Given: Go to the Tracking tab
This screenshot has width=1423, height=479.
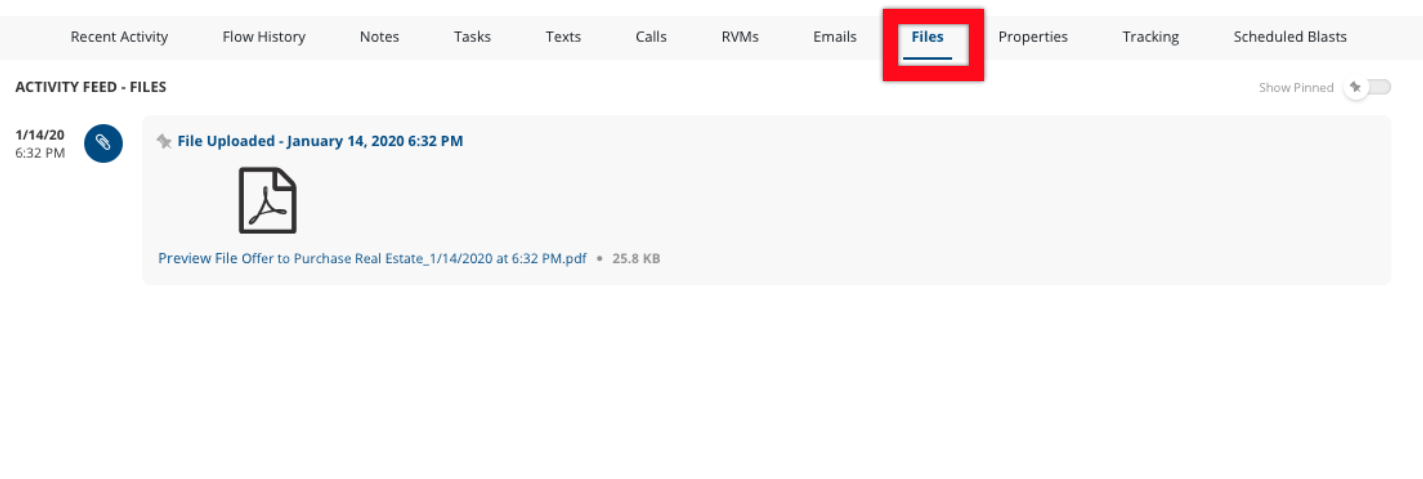Looking at the screenshot, I should pyautogui.click(x=1150, y=37).
